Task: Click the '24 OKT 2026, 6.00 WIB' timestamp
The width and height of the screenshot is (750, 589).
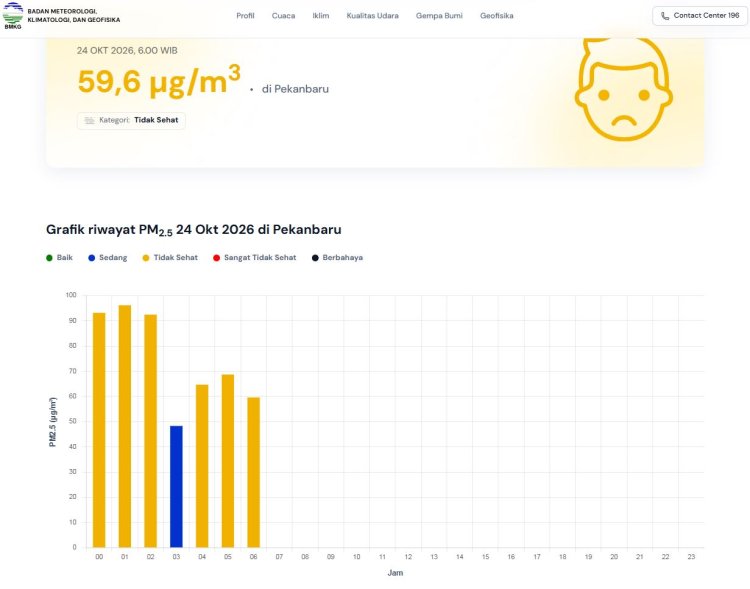Action: click(127, 51)
